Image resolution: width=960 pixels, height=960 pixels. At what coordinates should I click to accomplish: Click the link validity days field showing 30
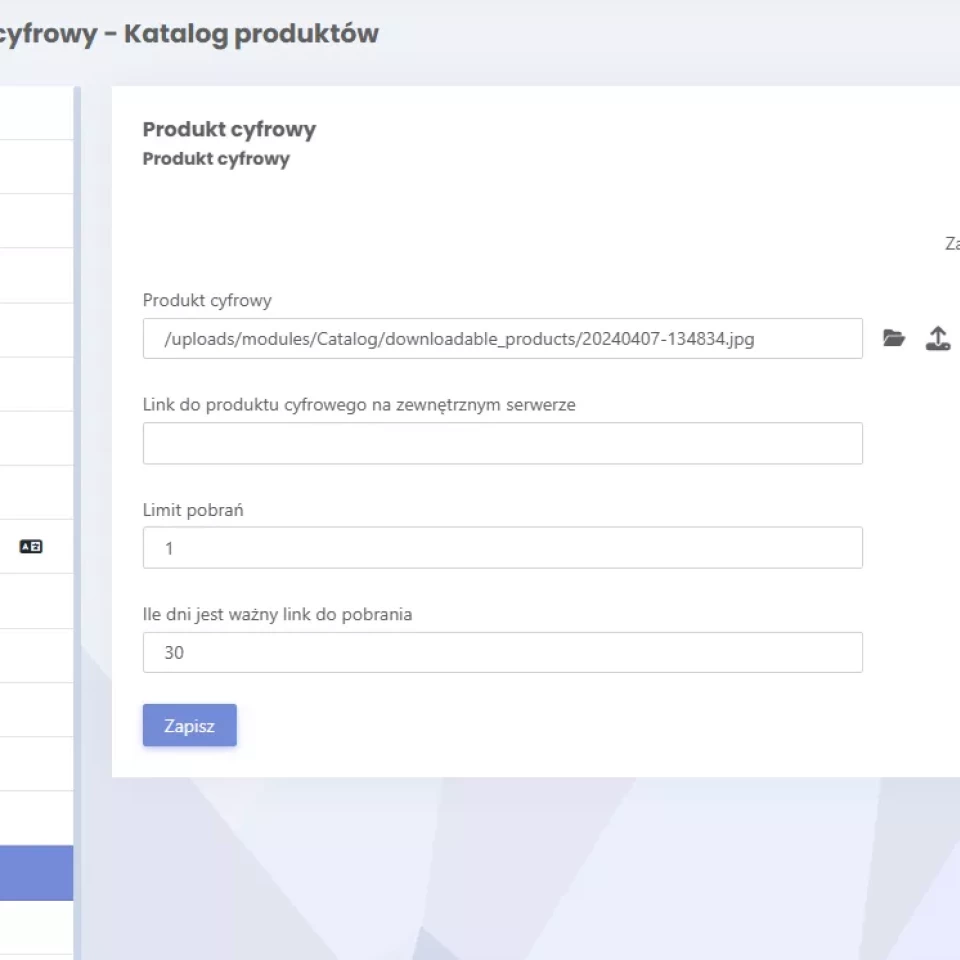pyautogui.click(x=502, y=653)
